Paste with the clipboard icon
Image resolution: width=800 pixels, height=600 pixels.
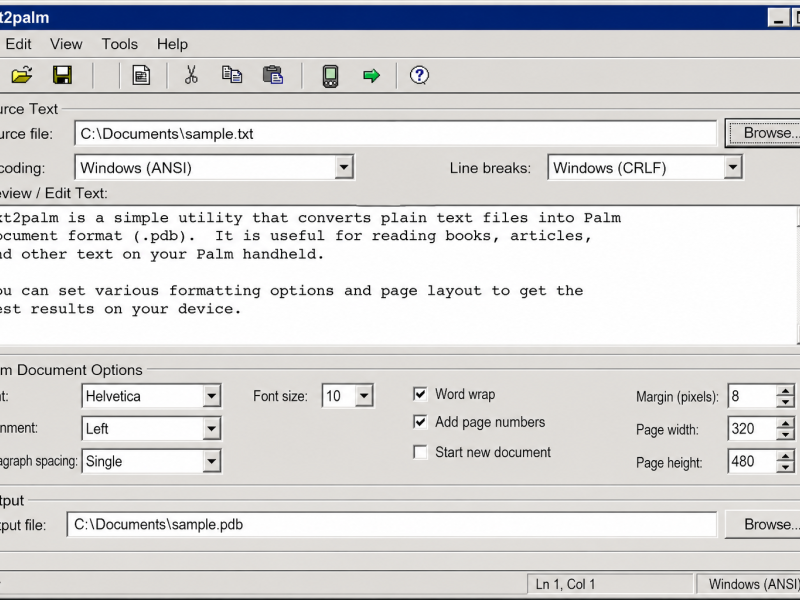(x=273, y=75)
